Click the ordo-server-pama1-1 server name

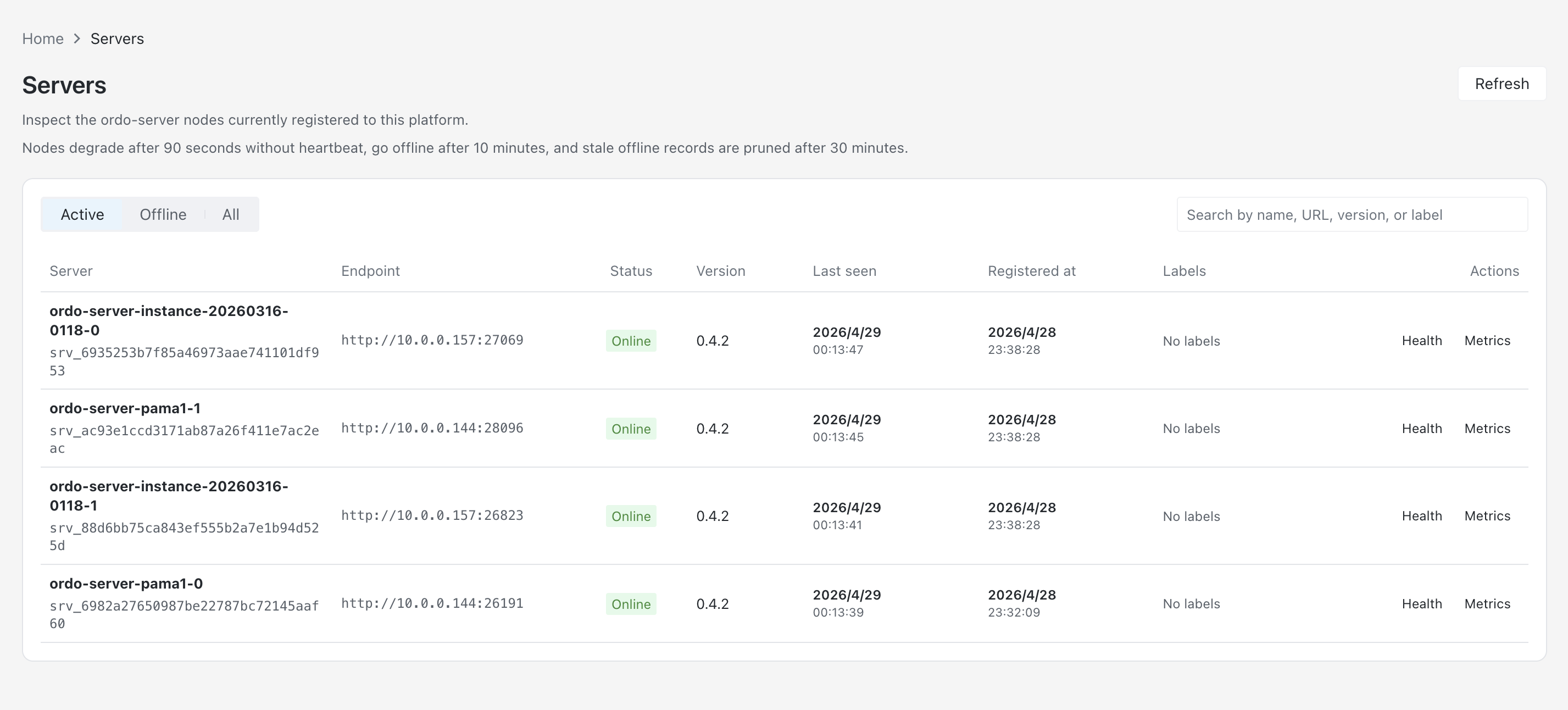click(125, 408)
